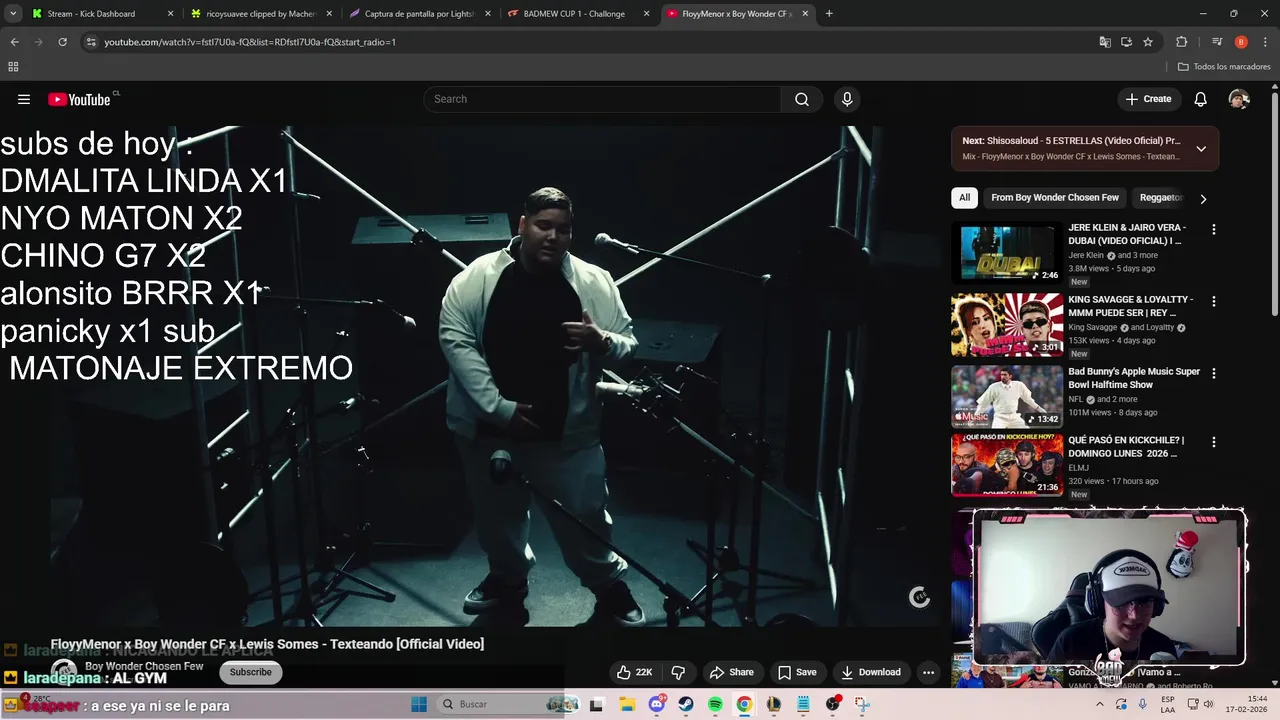The height and width of the screenshot is (720, 1280).
Task: Open options menu for KING SAVAGGE video
Action: click(1214, 301)
